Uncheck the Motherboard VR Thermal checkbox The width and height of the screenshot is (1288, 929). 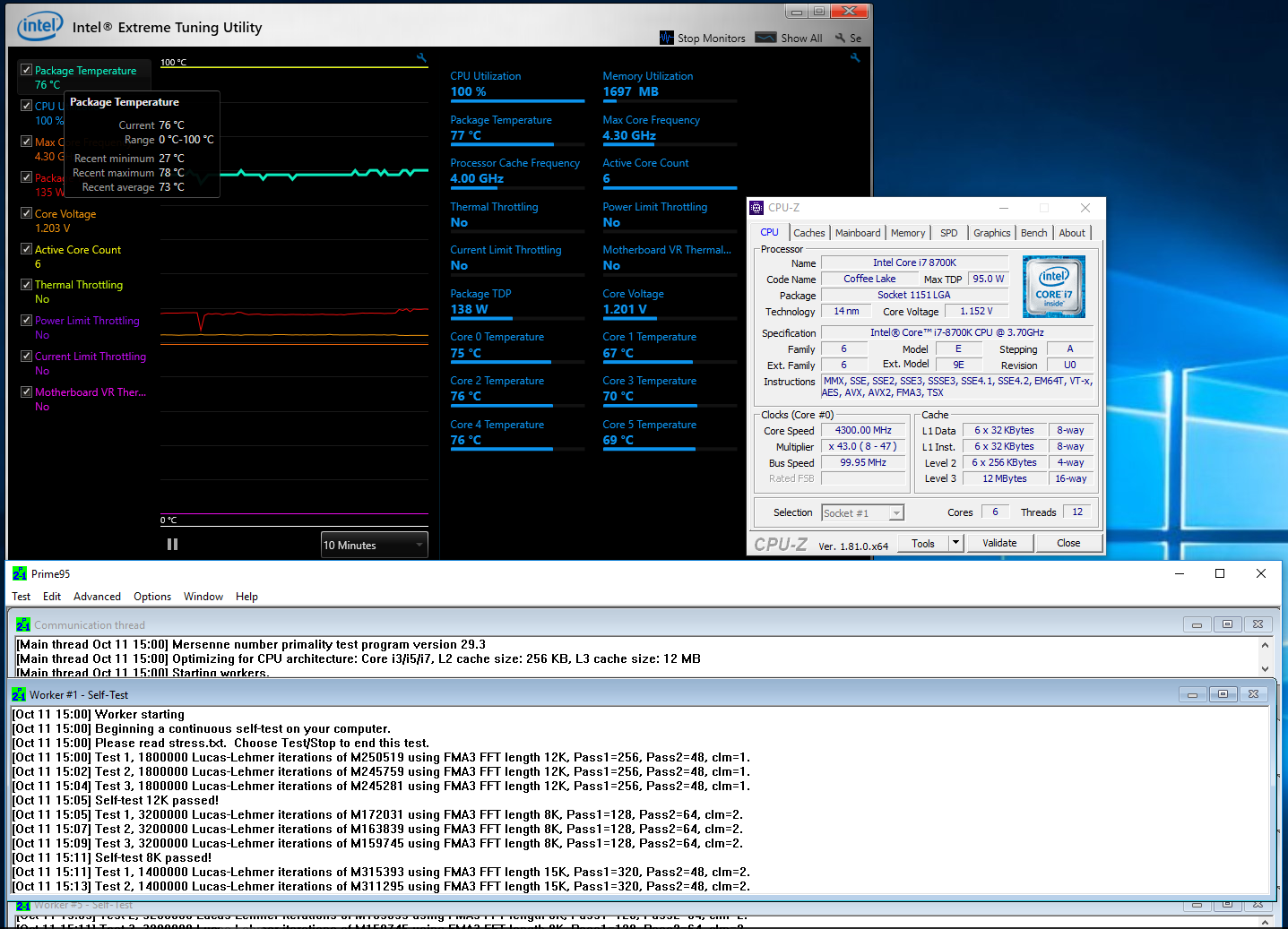pyautogui.click(x=27, y=391)
